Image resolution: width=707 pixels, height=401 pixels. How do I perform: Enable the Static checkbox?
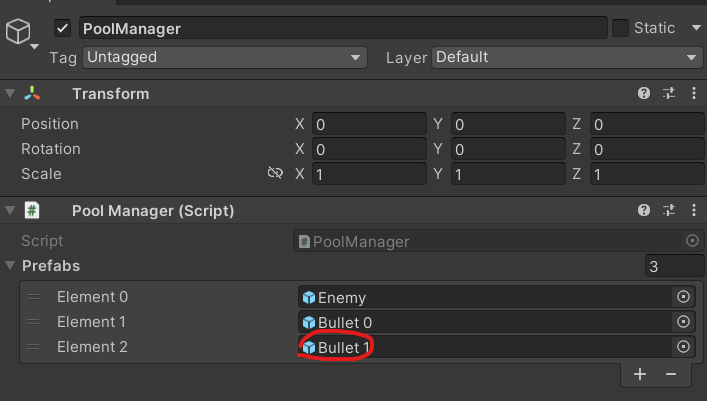click(x=620, y=28)
